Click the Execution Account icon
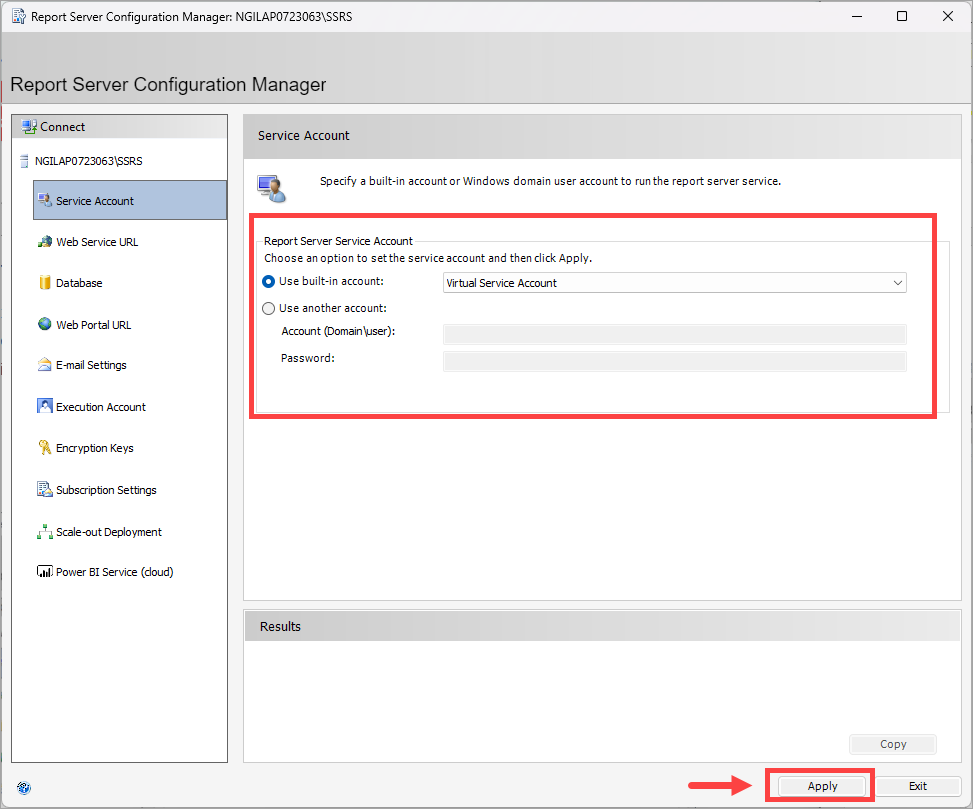Viewport: 973px width, 809px height. 45,406
